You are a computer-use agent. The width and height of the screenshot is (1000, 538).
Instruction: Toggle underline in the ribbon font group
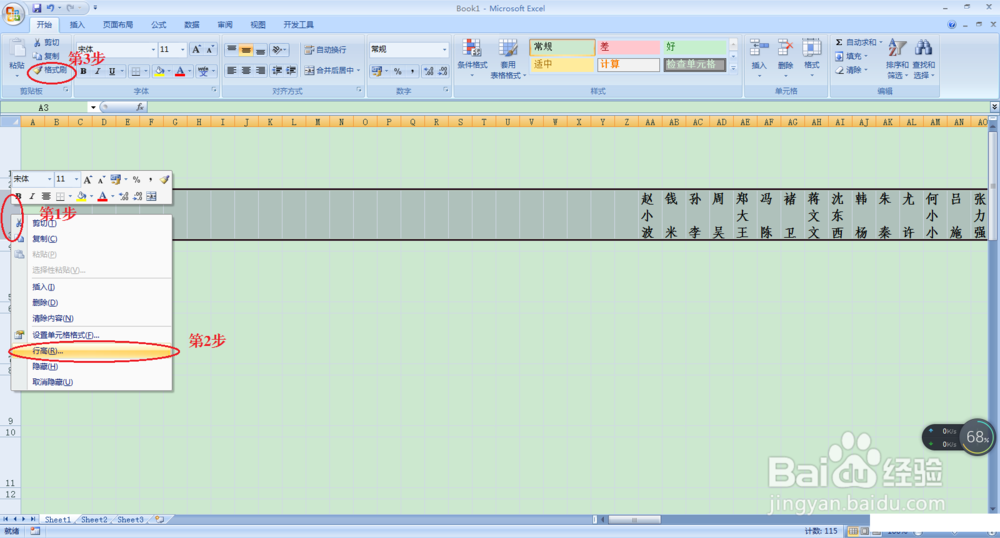(112, 71)
